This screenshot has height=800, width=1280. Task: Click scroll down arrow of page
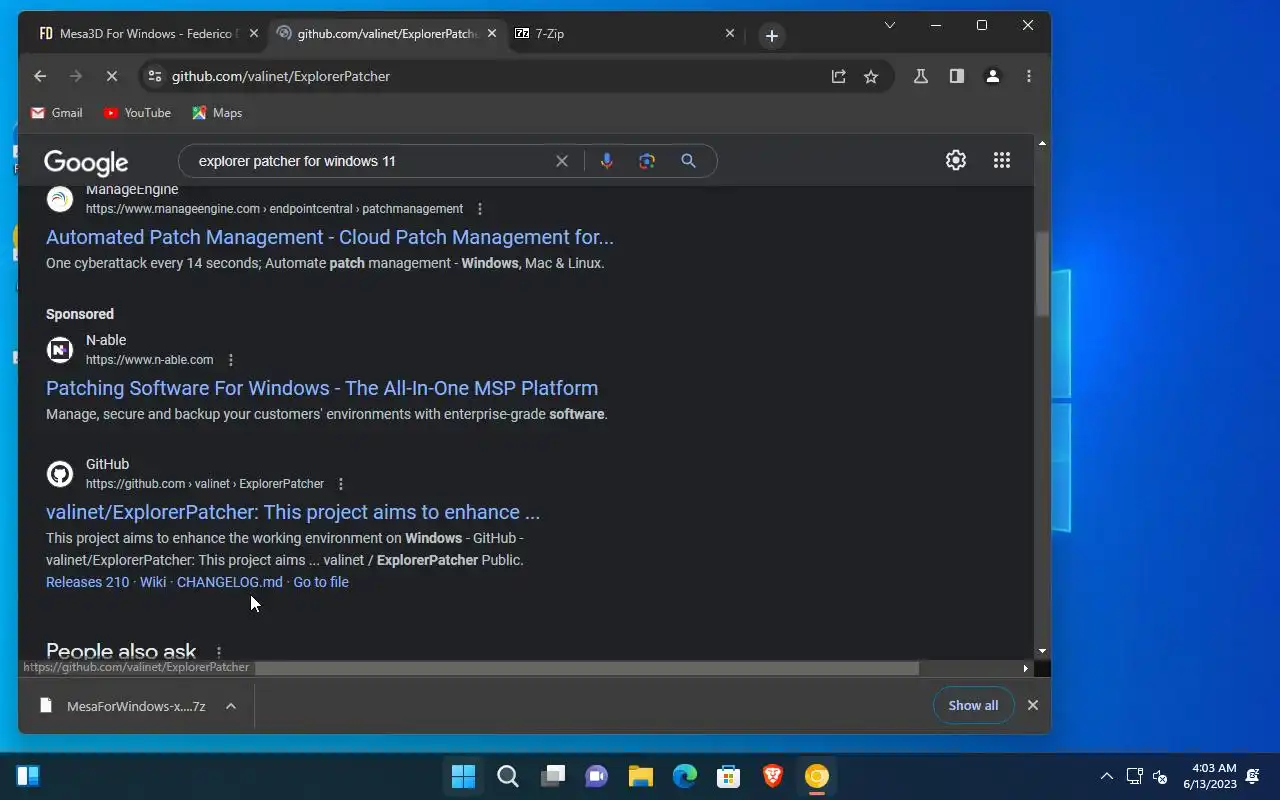1042,651
